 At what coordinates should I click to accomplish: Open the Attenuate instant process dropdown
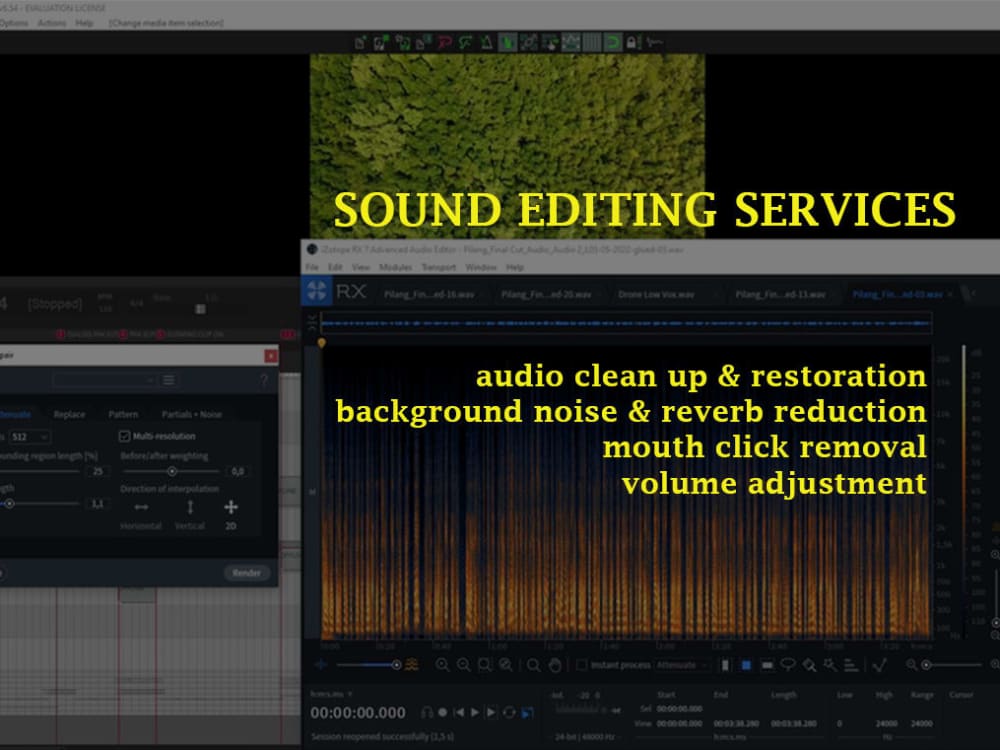point(681,665)
